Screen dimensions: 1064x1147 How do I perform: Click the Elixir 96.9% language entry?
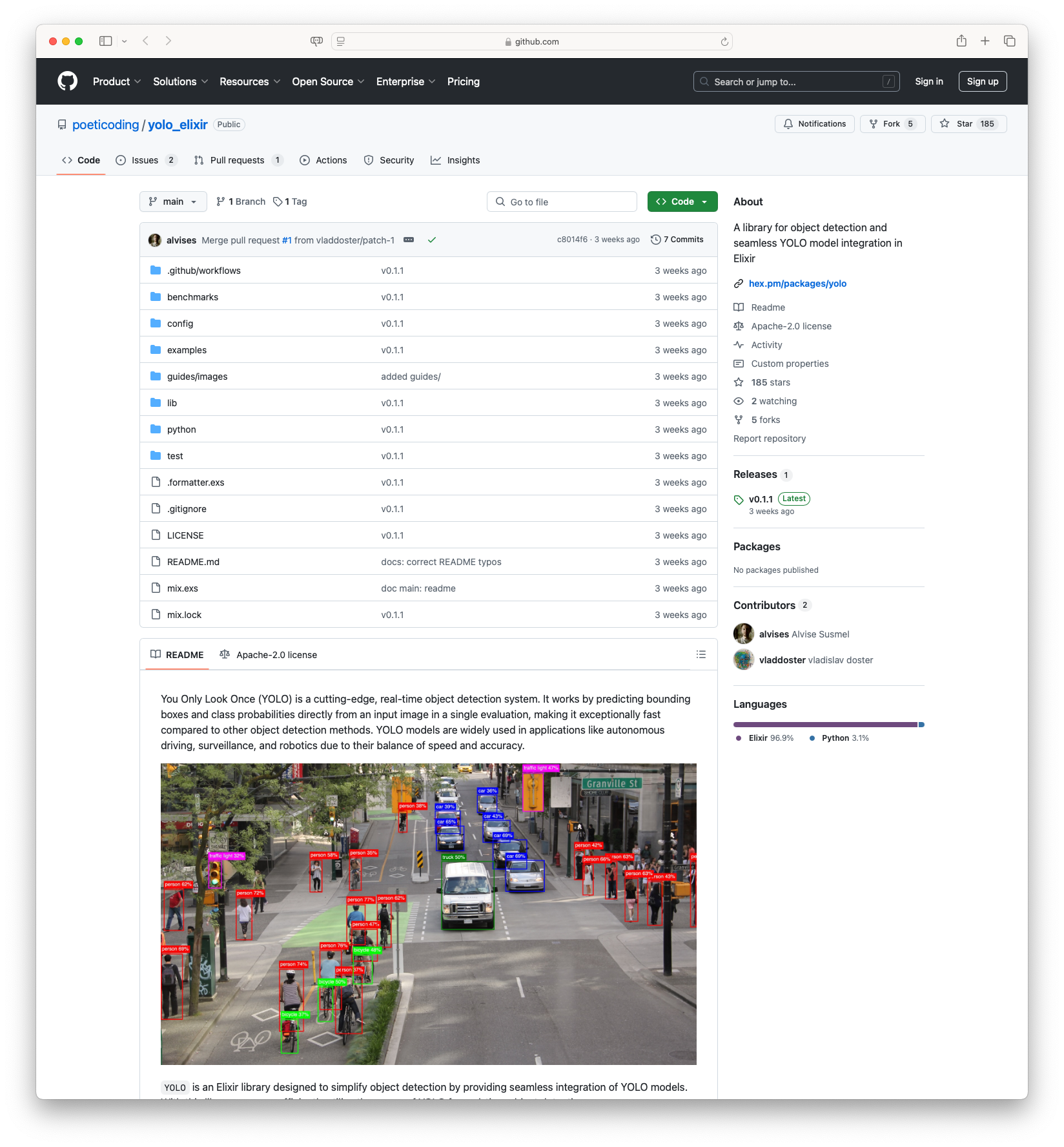(x=764, y=738)
